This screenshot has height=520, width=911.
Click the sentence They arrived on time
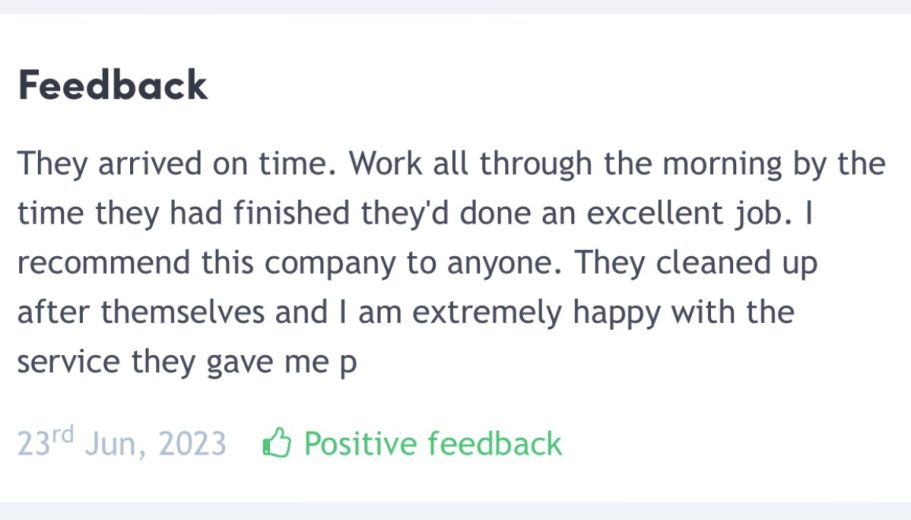click(x=177, y=164)
